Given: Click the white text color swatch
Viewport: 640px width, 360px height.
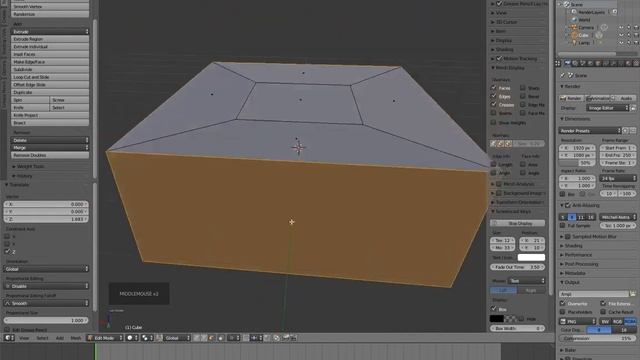Looking at the screenshot, I should click(531, 257).
